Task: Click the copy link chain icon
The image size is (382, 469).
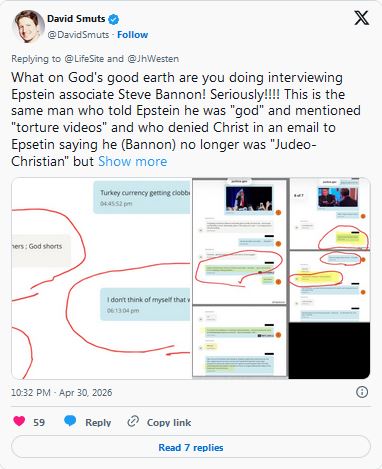Action: pyautogui.click(x=133, y=421)
